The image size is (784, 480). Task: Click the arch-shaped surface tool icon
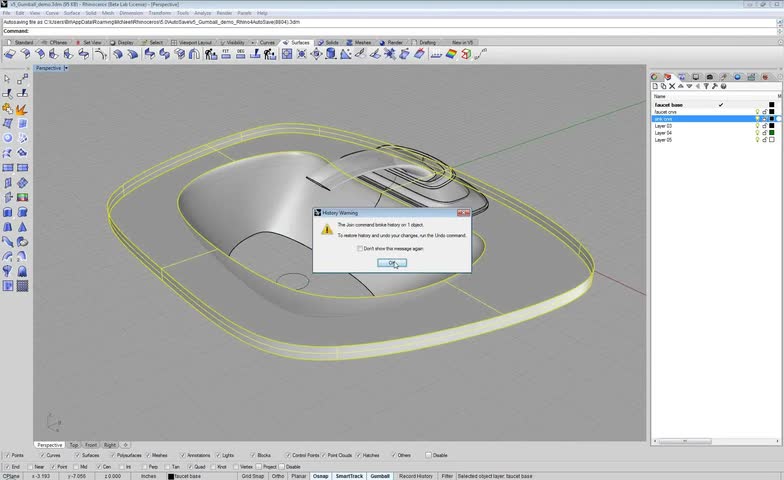(194, 54)
